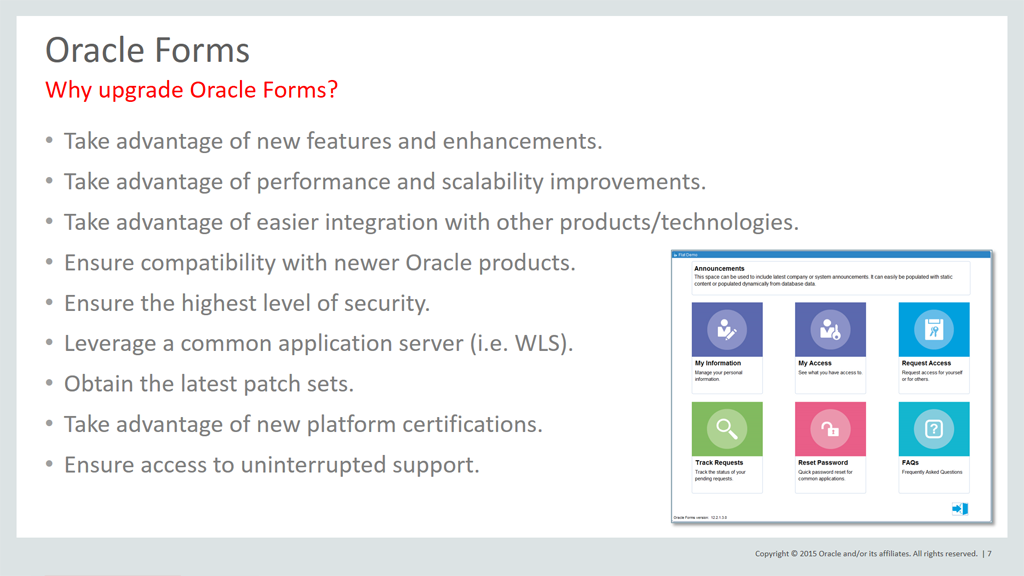Click the Flat Demo window title bar
The image size is (1024, 576).
(x=831, y=255)
